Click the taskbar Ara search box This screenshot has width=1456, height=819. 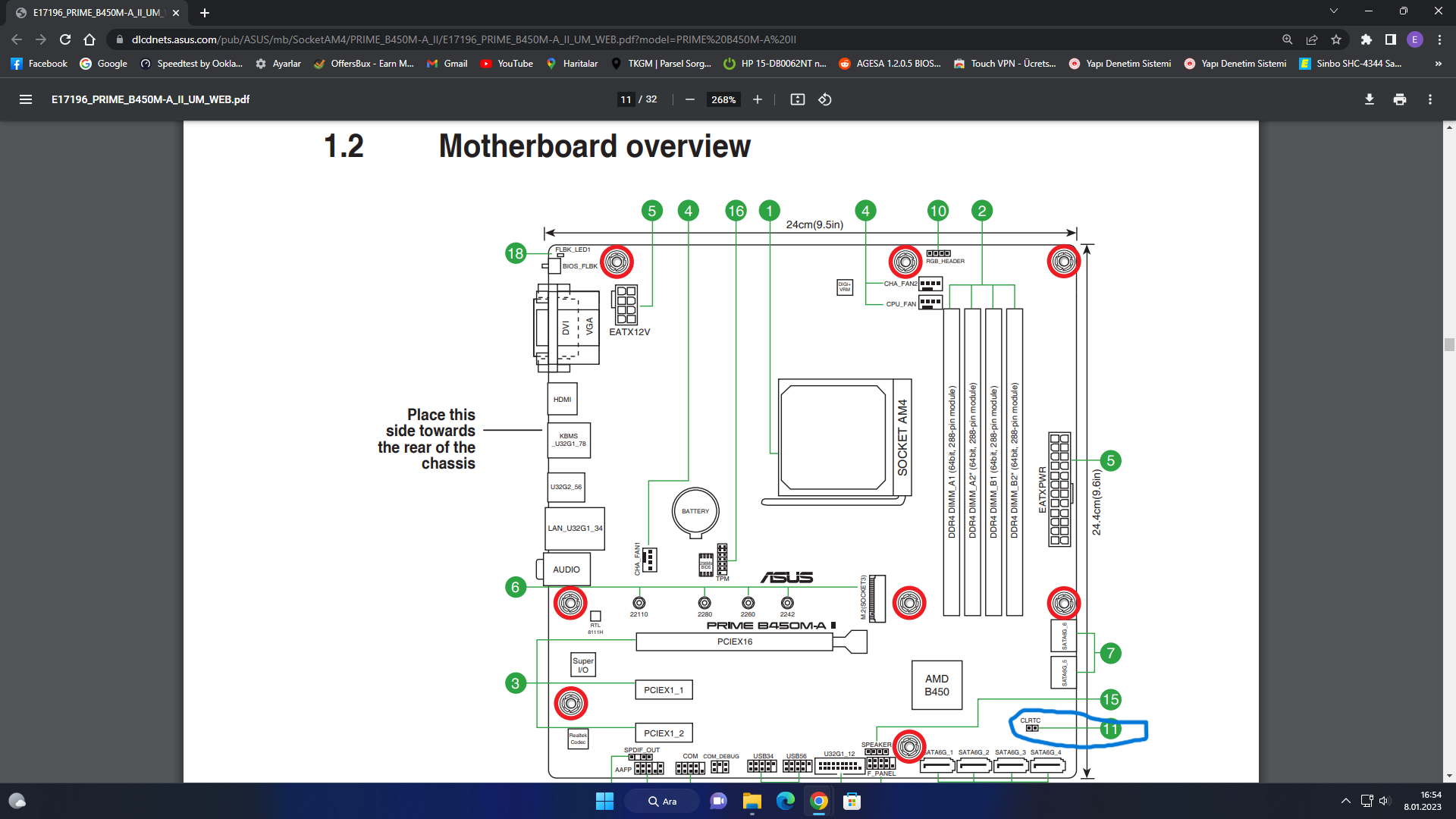coord(662,801)
